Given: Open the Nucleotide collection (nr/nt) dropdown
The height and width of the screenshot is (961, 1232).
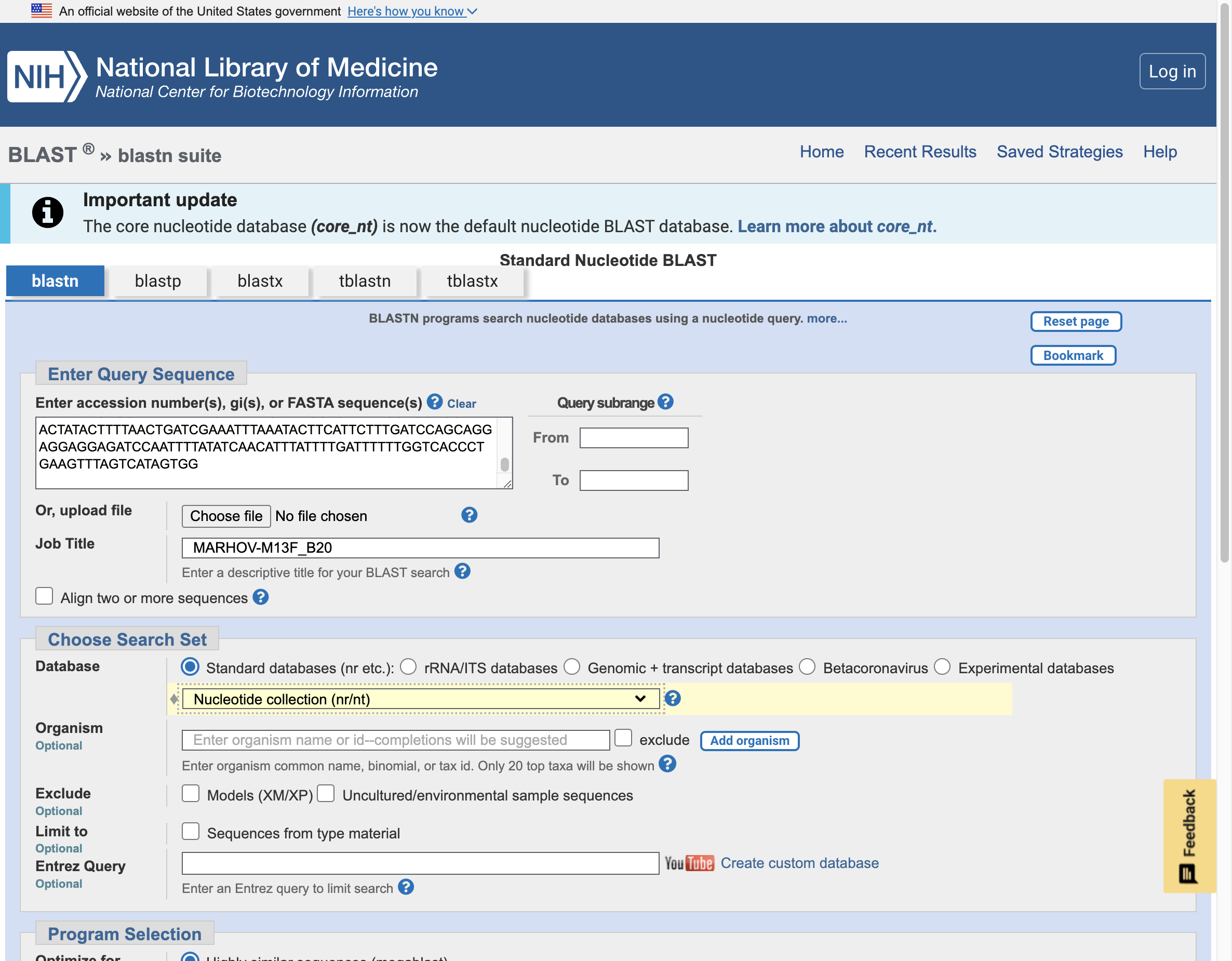Looking at the screenshot, I should pos(420,699).
